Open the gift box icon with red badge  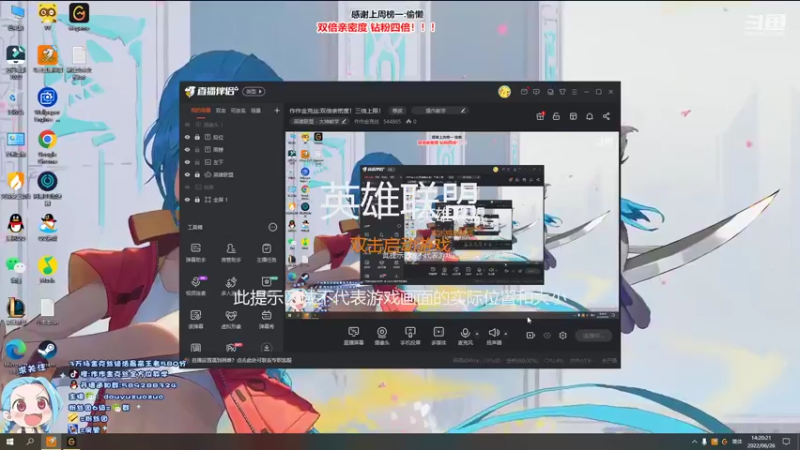(x=540, y=116)
